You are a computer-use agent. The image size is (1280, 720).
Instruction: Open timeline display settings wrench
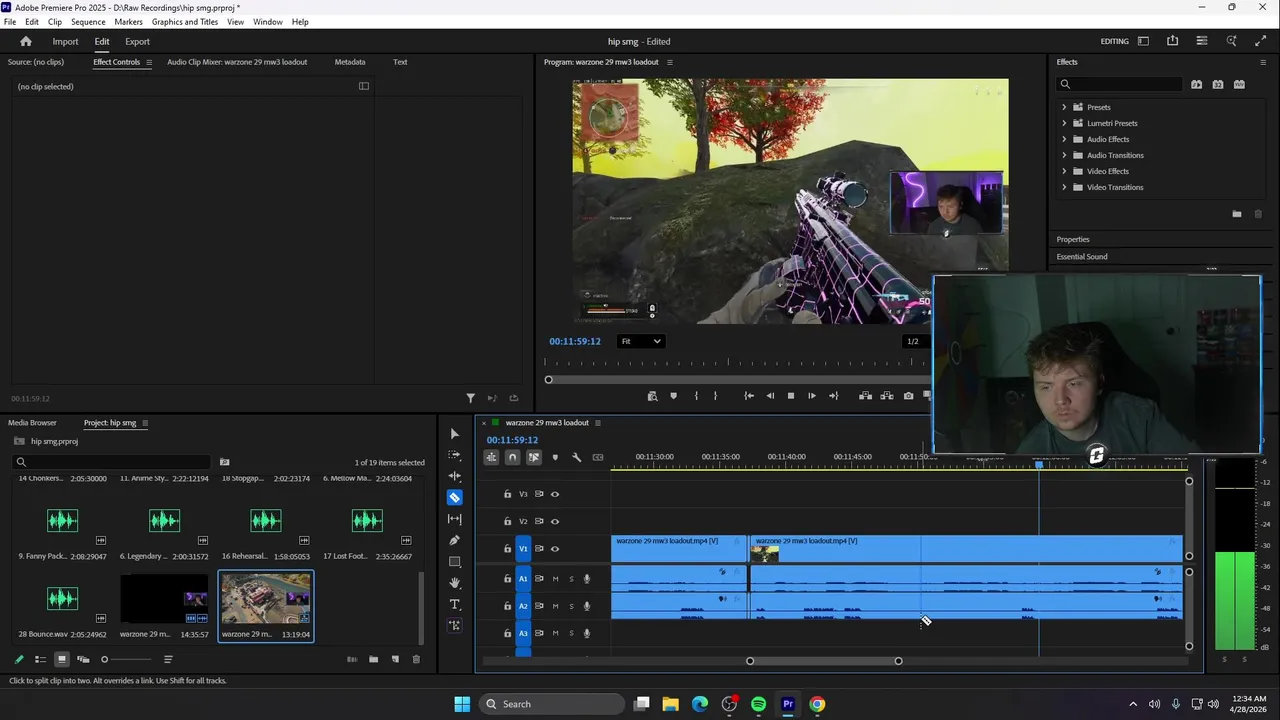576,457
